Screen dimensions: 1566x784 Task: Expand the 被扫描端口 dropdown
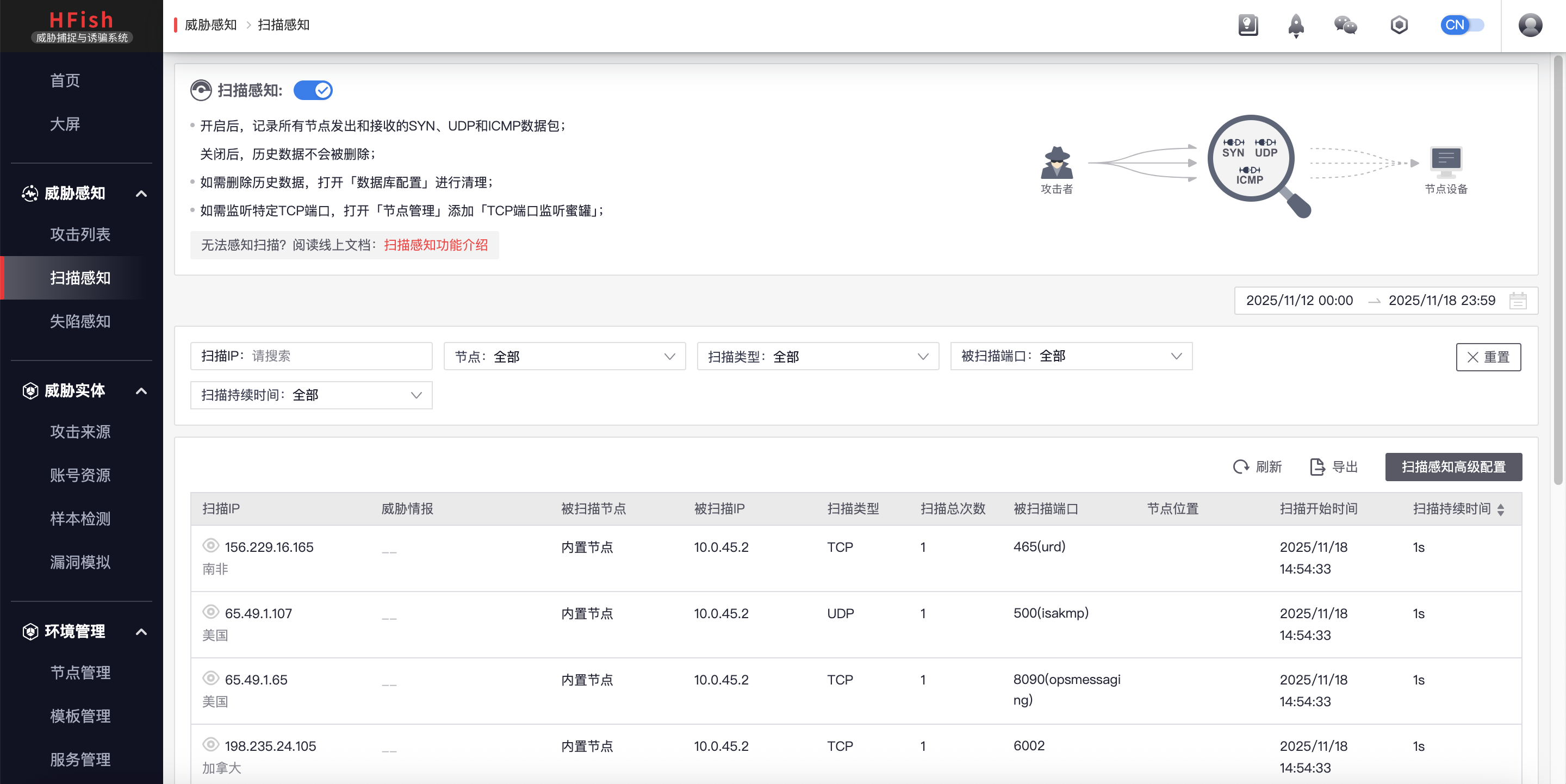click(x=1071, y=357)
